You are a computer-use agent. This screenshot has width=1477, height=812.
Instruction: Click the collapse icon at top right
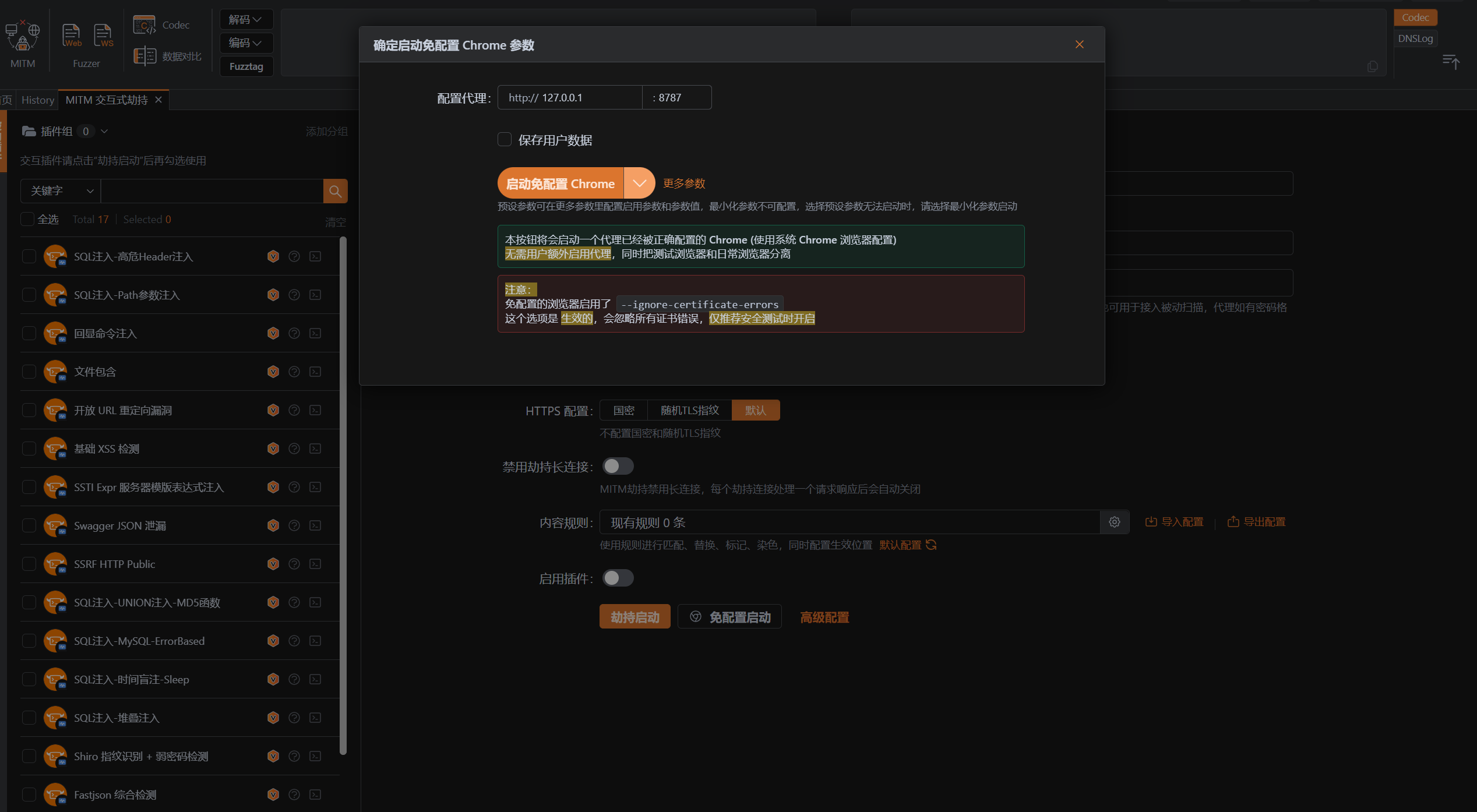[1451, 61]
